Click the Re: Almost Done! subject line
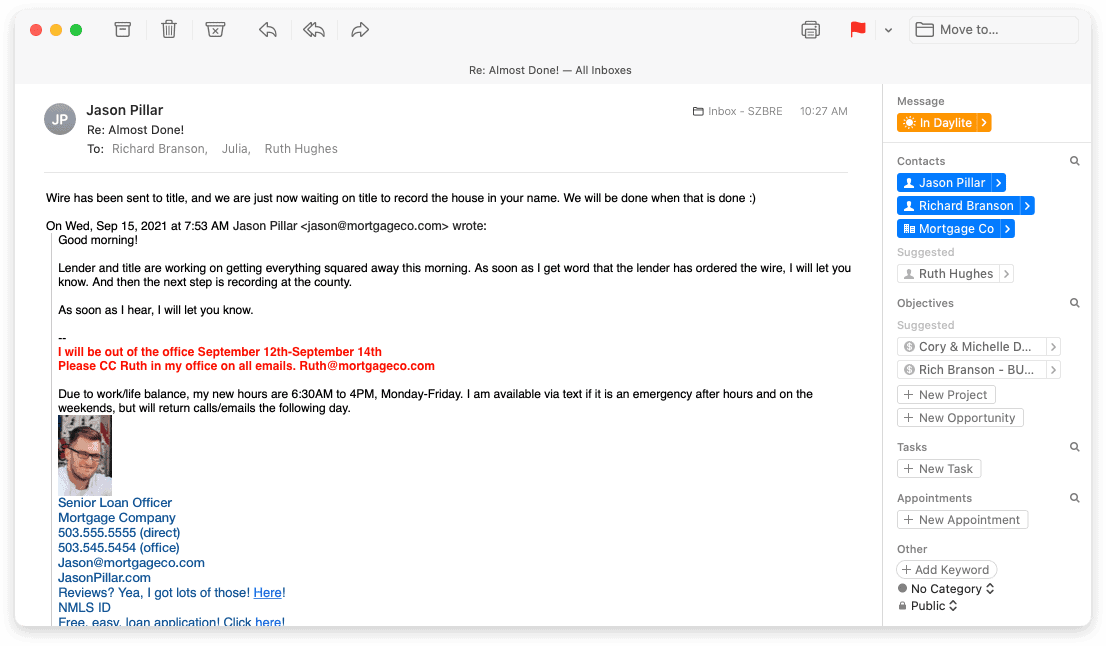 coord(135,130)
